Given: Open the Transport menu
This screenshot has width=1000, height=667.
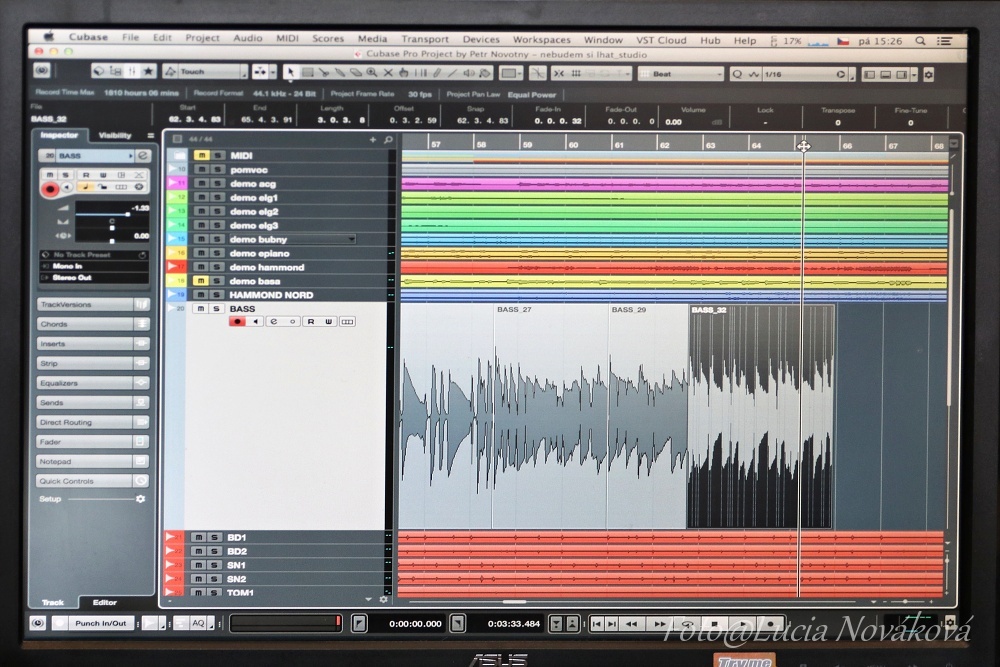Looking at the screenshot, I should (425, 39).
